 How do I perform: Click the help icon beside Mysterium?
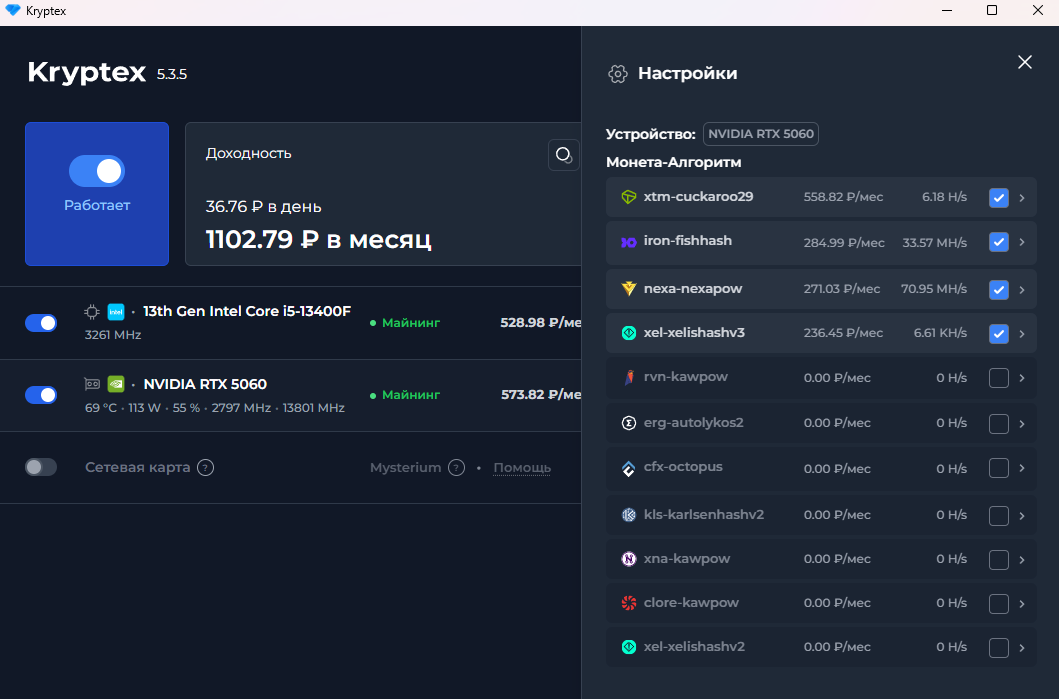(x=457, y=467)
